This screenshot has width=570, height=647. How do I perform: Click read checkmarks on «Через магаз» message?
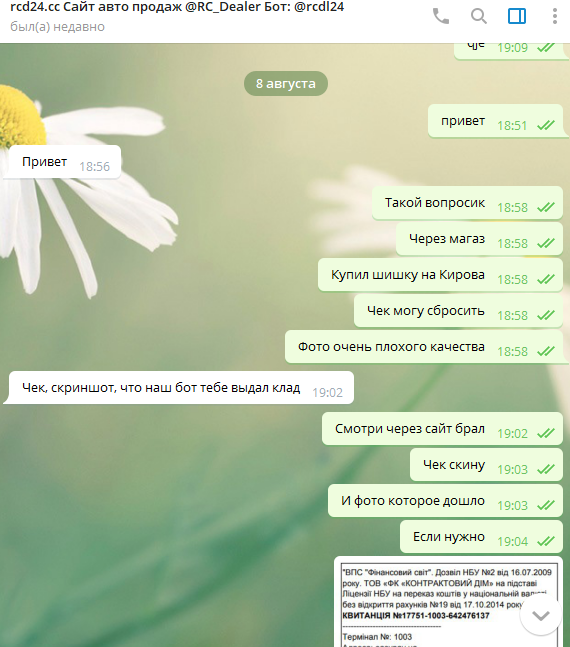(x=546, y=243)
